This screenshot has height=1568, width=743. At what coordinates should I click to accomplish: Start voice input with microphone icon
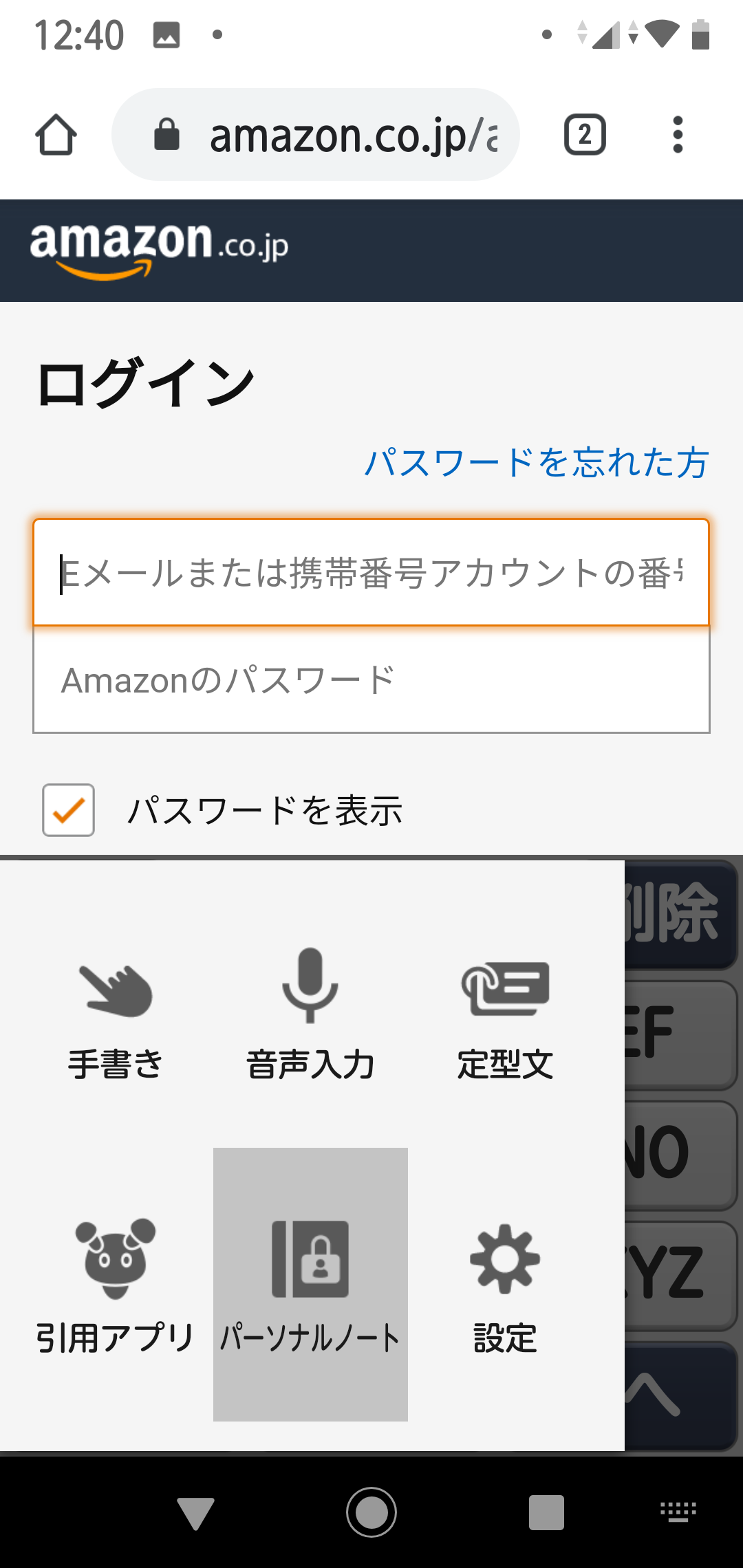tap(310, 985)
